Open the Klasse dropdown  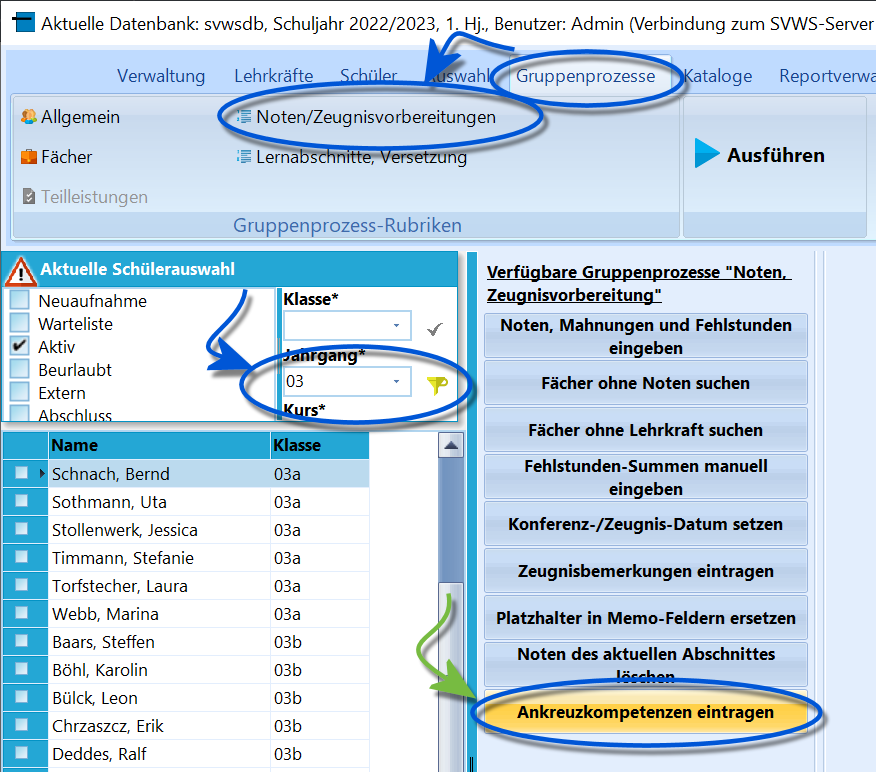[396, 326]
